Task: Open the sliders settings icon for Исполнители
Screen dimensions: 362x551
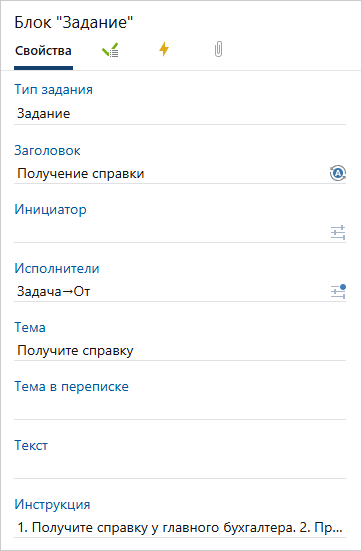Action: pyautogui.click(x=338, y=292)
